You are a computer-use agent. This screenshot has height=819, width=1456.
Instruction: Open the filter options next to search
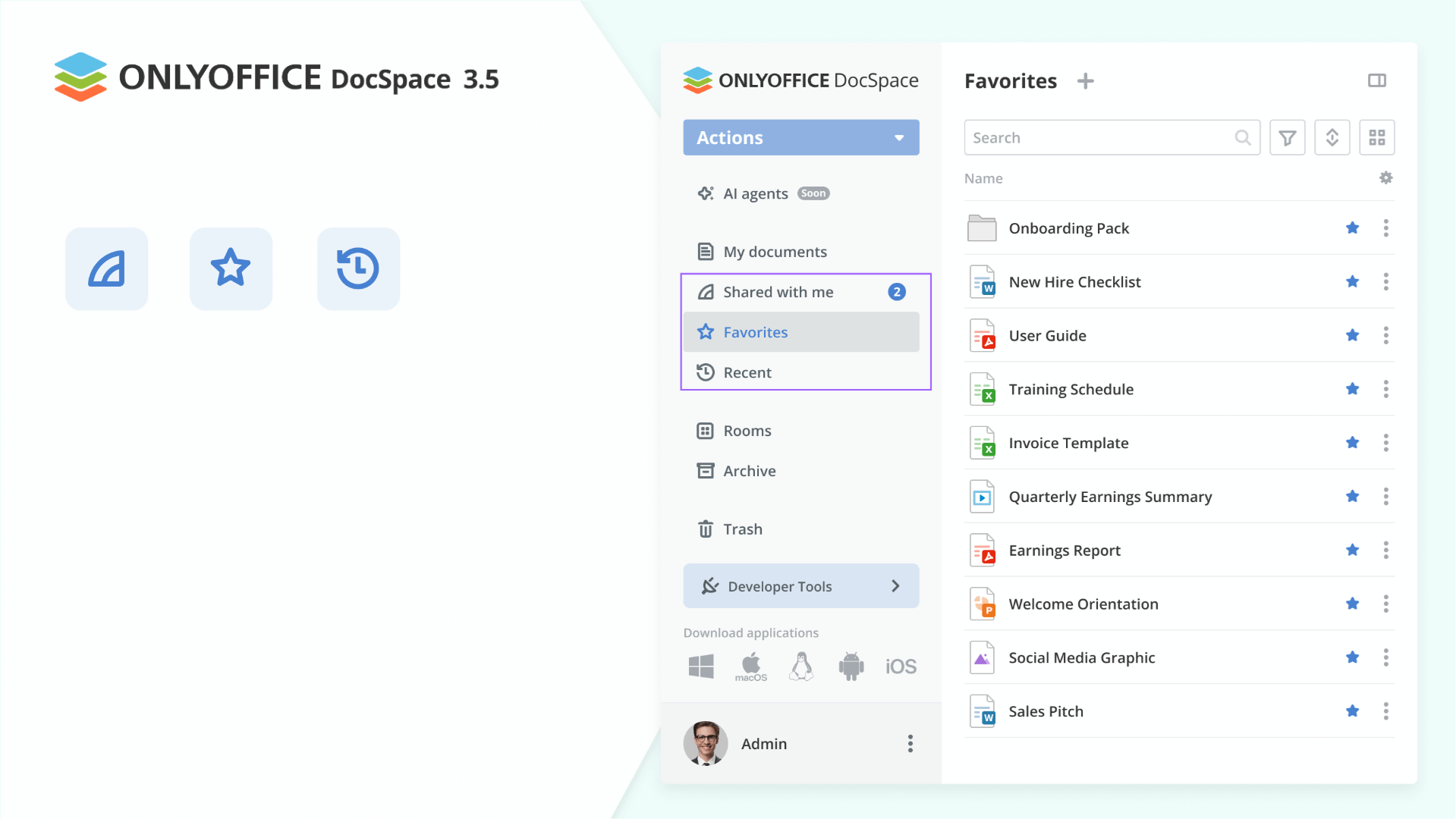click(1287, 137)
